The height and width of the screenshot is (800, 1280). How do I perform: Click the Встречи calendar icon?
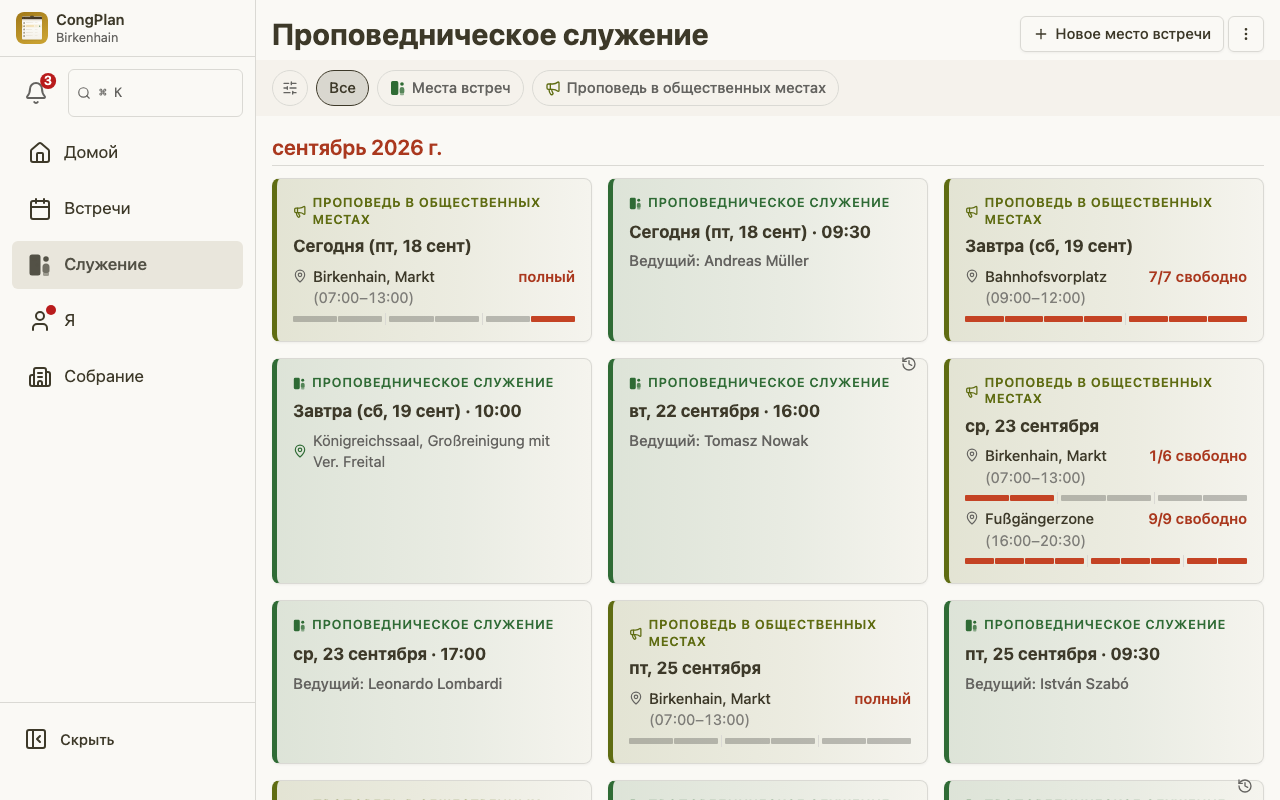point(40,209)
